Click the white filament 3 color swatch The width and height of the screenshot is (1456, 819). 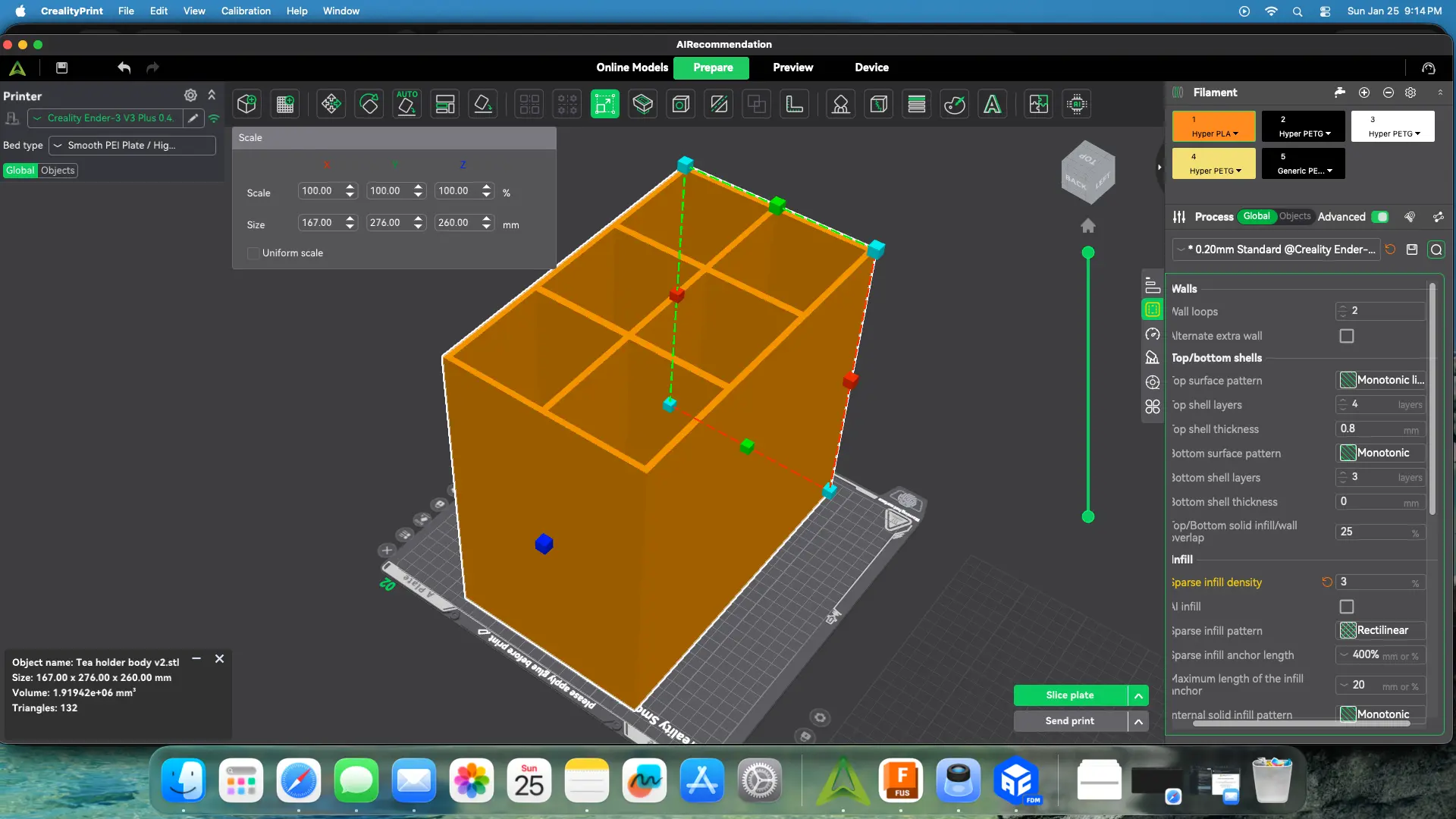tap(1393, 126)
